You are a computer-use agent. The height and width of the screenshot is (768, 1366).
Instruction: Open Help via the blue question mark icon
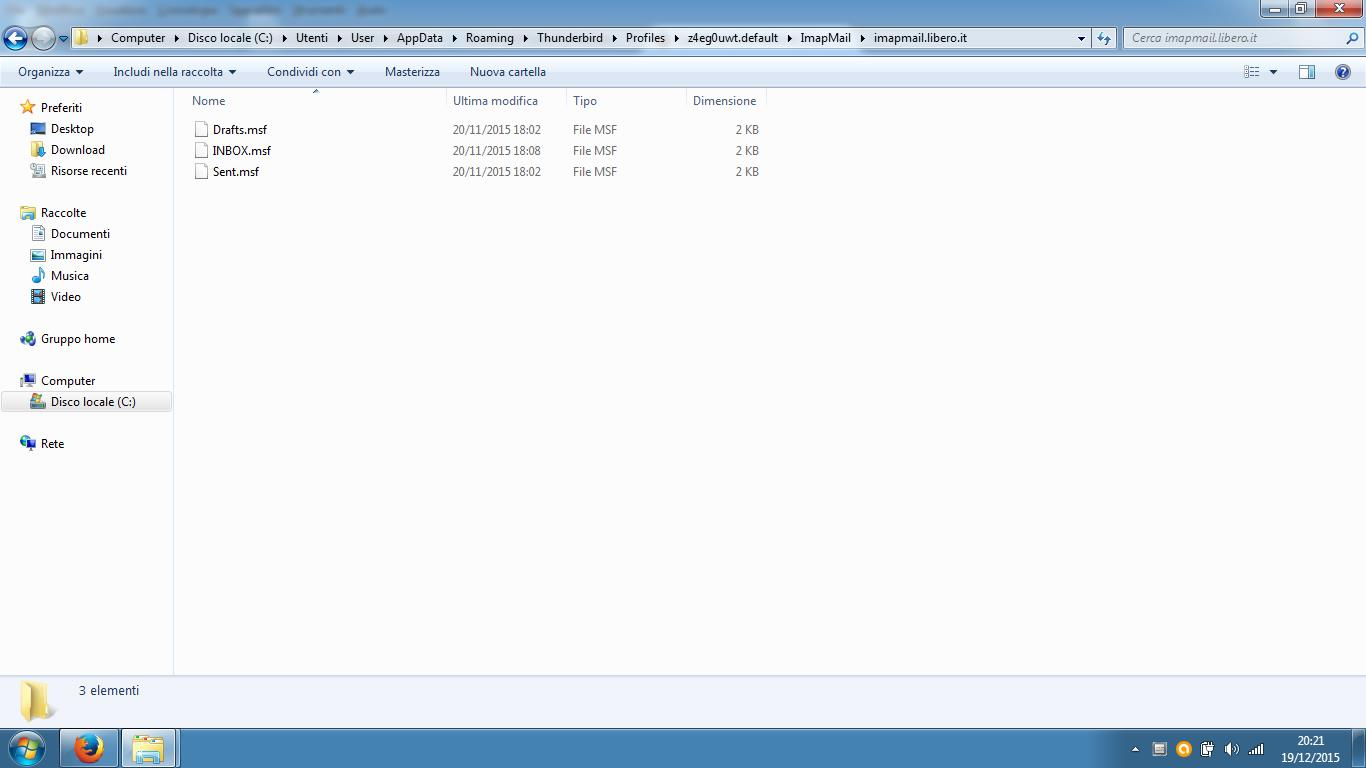pos(1343,72)
